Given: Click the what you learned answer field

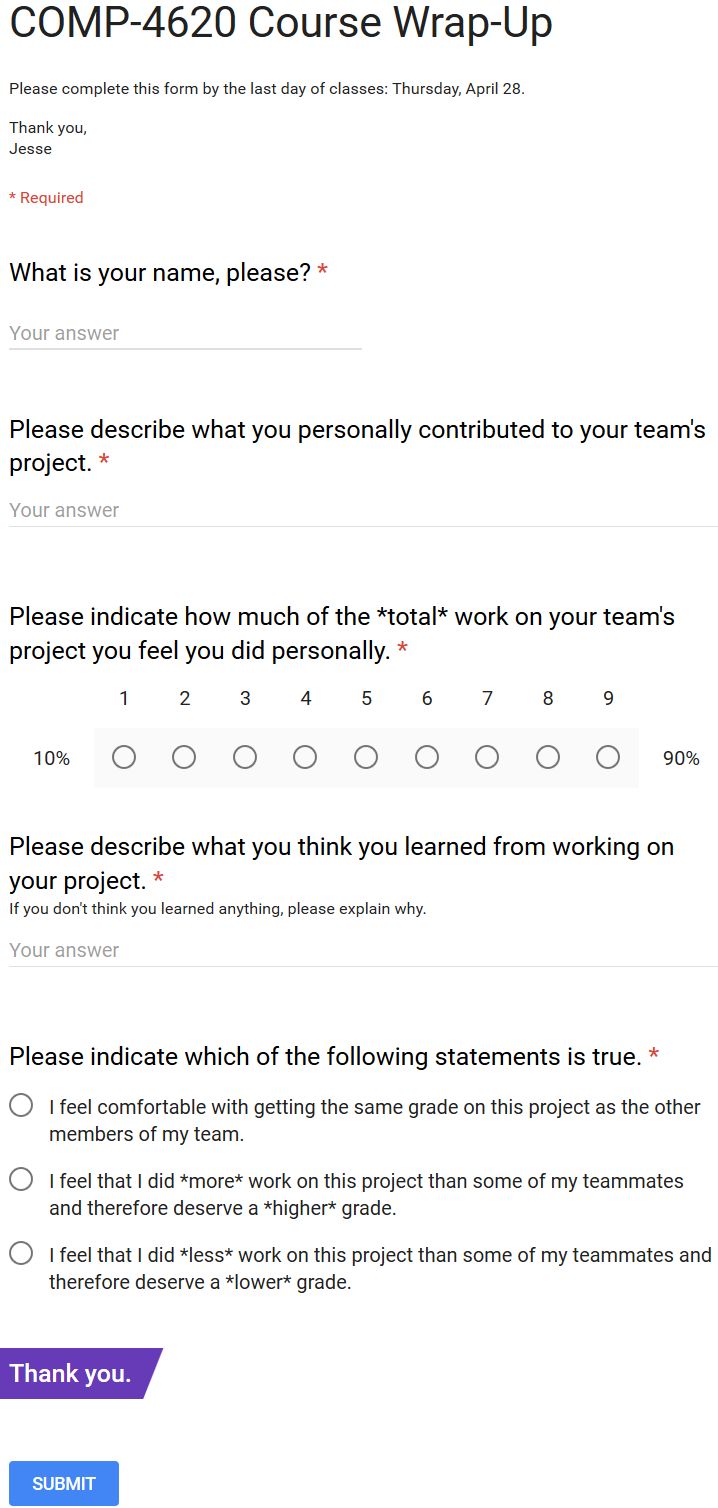Looking at the screenshot, I should 363,950.
